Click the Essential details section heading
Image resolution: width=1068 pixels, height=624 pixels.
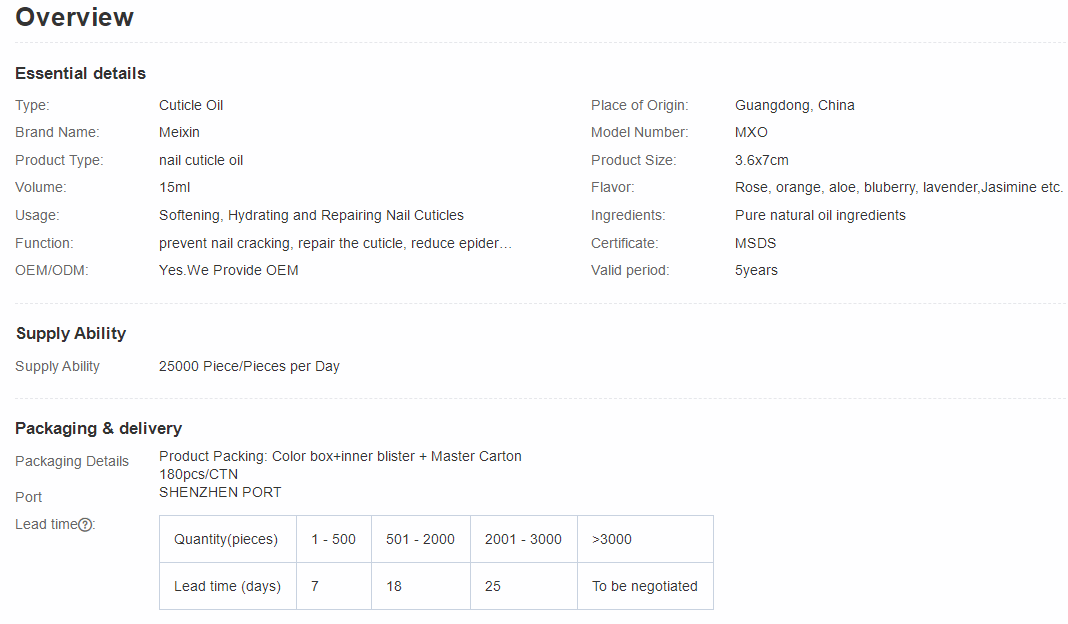pos(80,73)
